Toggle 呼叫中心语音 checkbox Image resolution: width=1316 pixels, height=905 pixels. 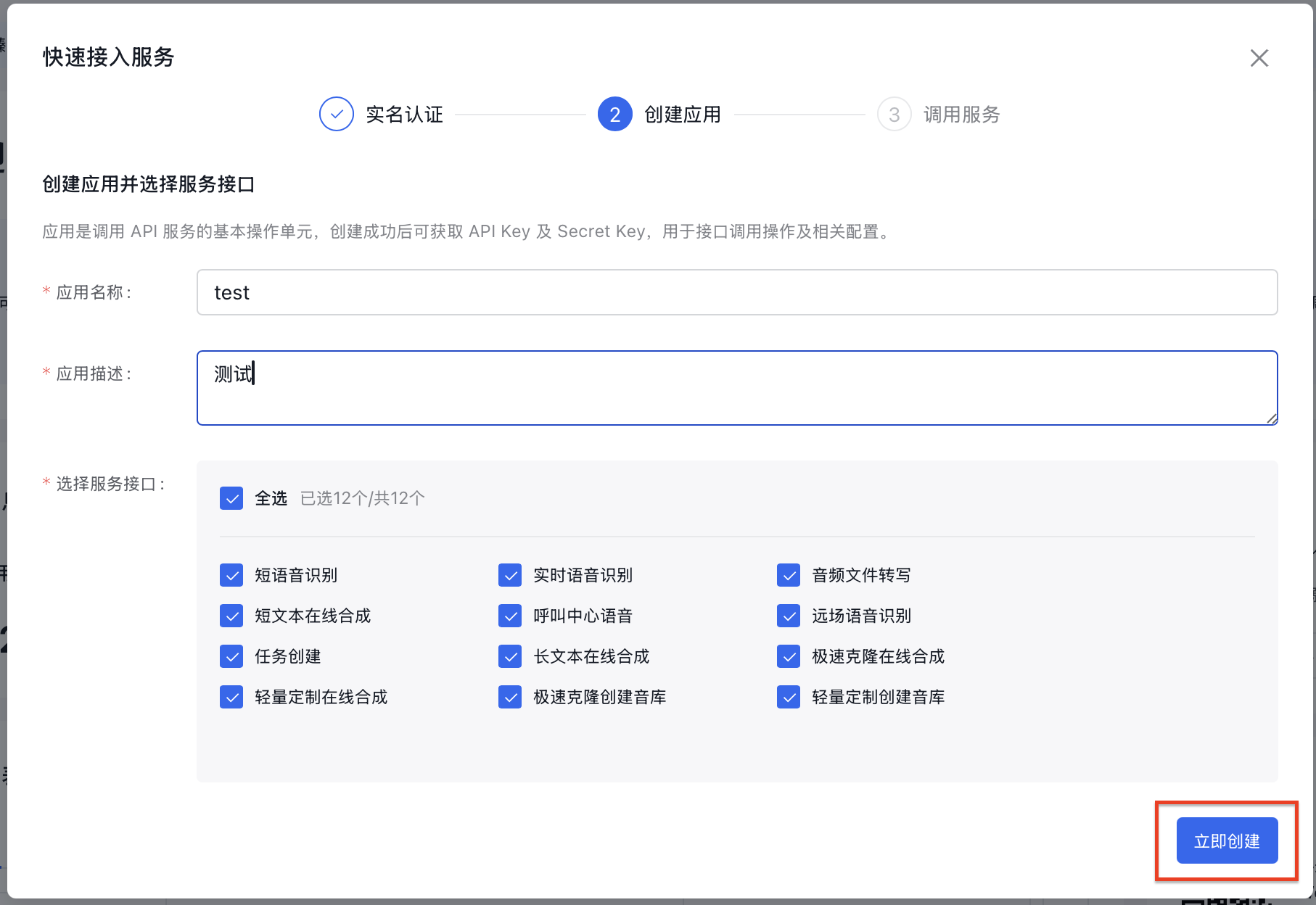point(510,616)
